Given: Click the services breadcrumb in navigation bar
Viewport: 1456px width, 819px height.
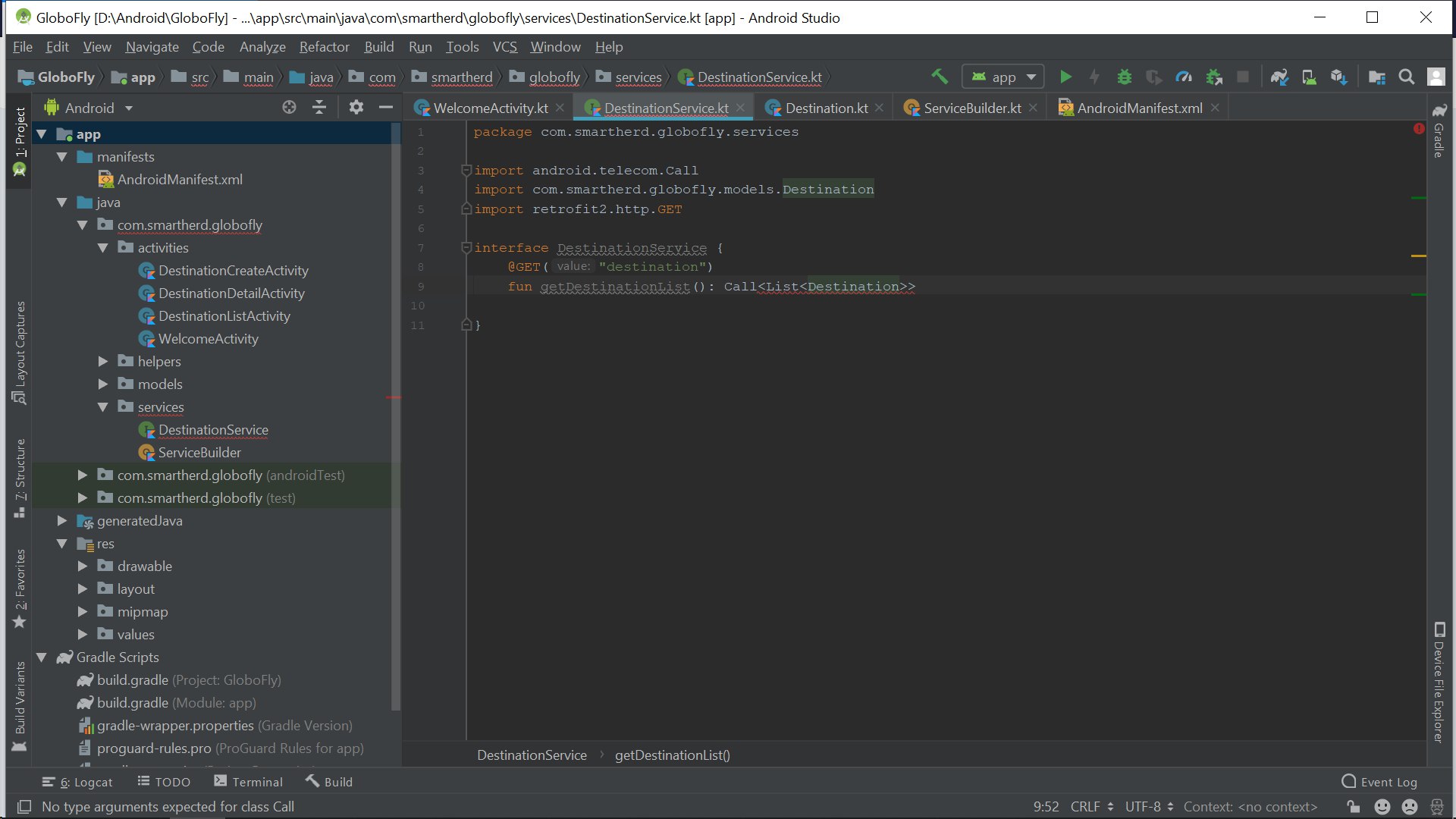Looking at the screenshot, I should (x=629, y=77).
